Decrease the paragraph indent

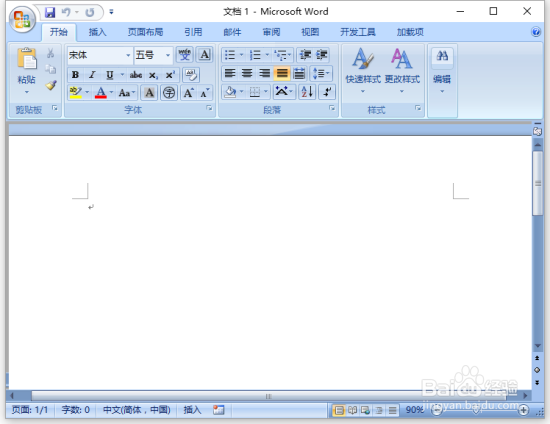(x=305, y=55)
